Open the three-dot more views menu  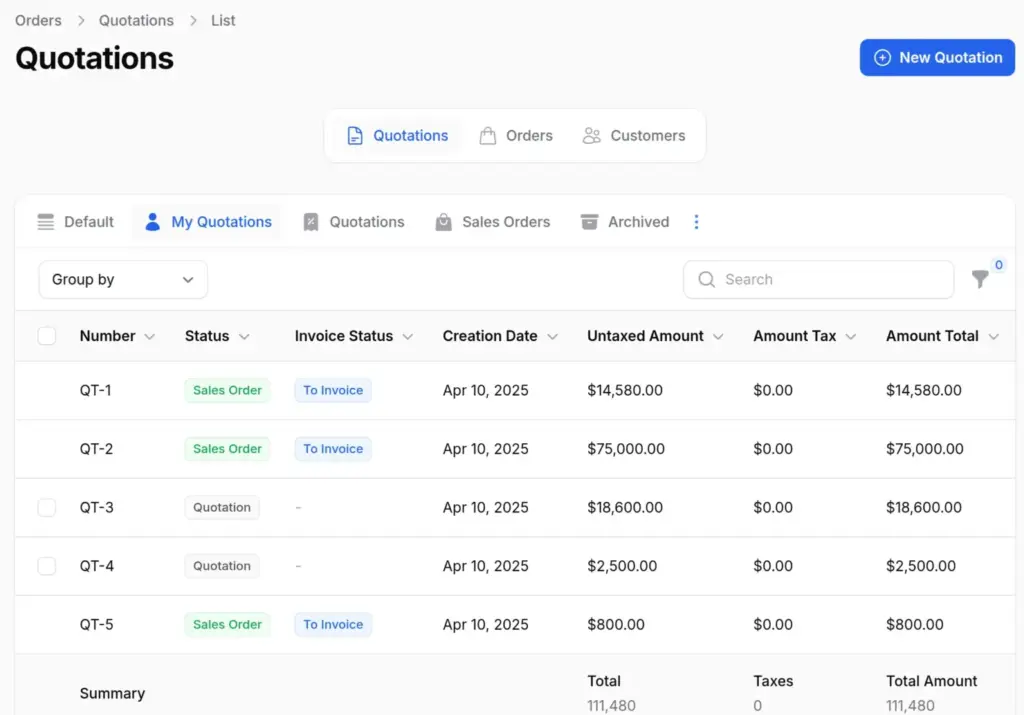tap(696, 222)
